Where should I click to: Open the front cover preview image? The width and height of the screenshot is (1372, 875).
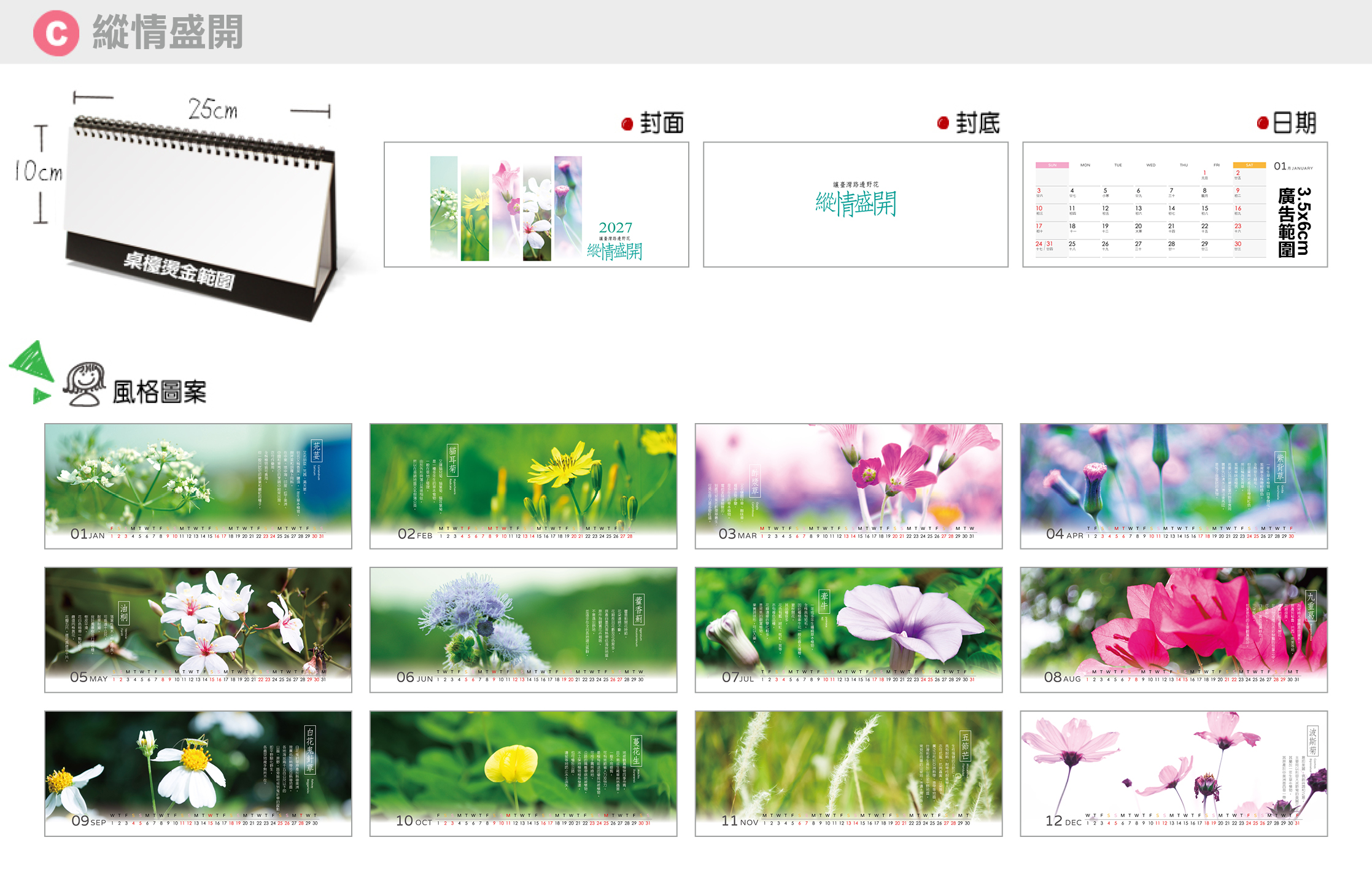536,204
